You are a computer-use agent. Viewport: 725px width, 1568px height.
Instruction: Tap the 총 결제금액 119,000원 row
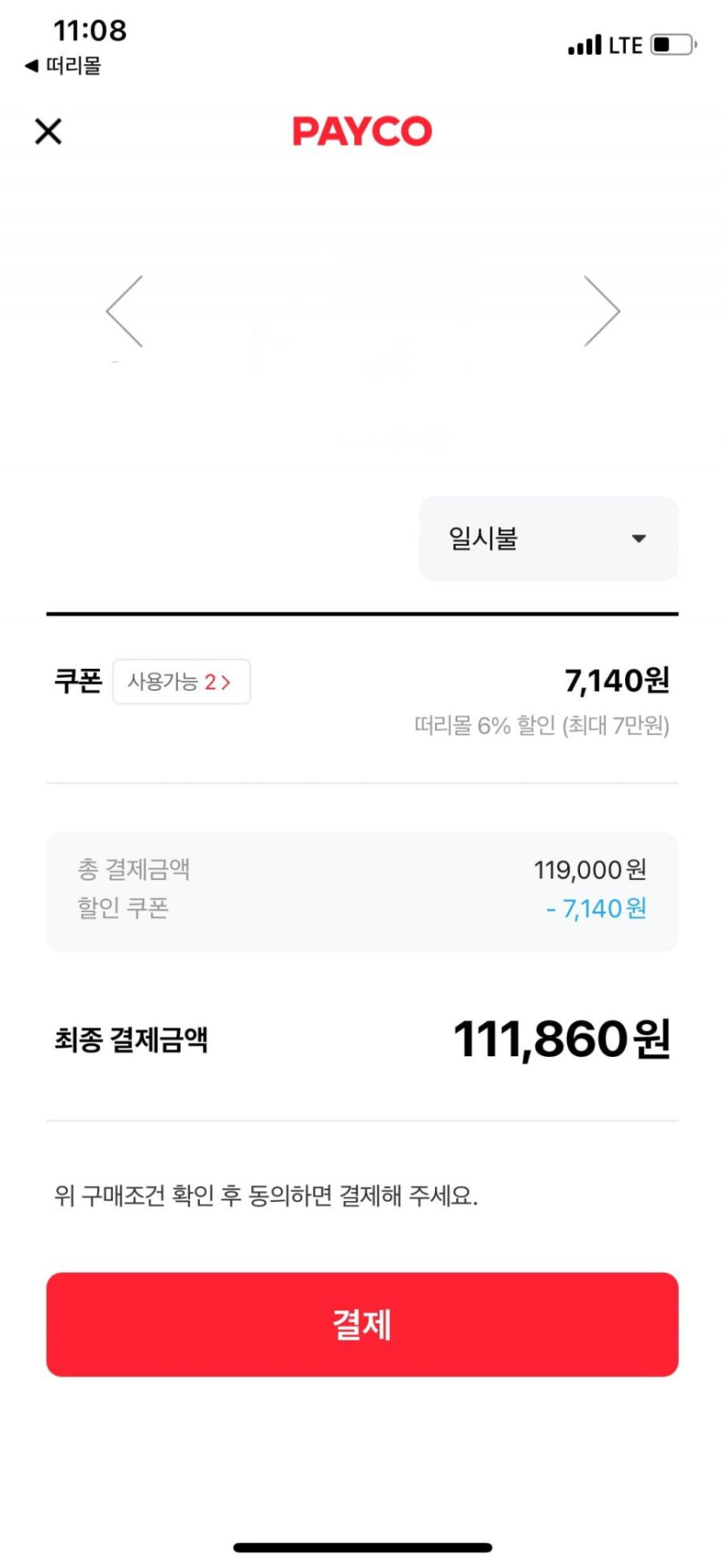point(362,869)
